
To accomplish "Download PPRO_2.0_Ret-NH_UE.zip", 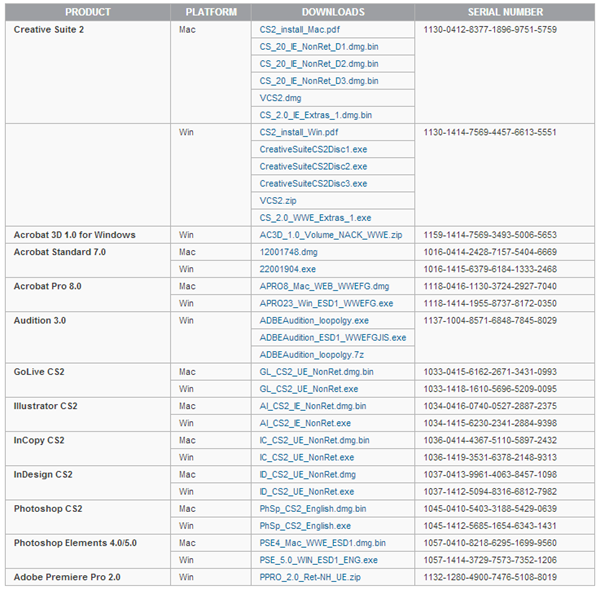I will pyautogui.click(x=310, y=577).
